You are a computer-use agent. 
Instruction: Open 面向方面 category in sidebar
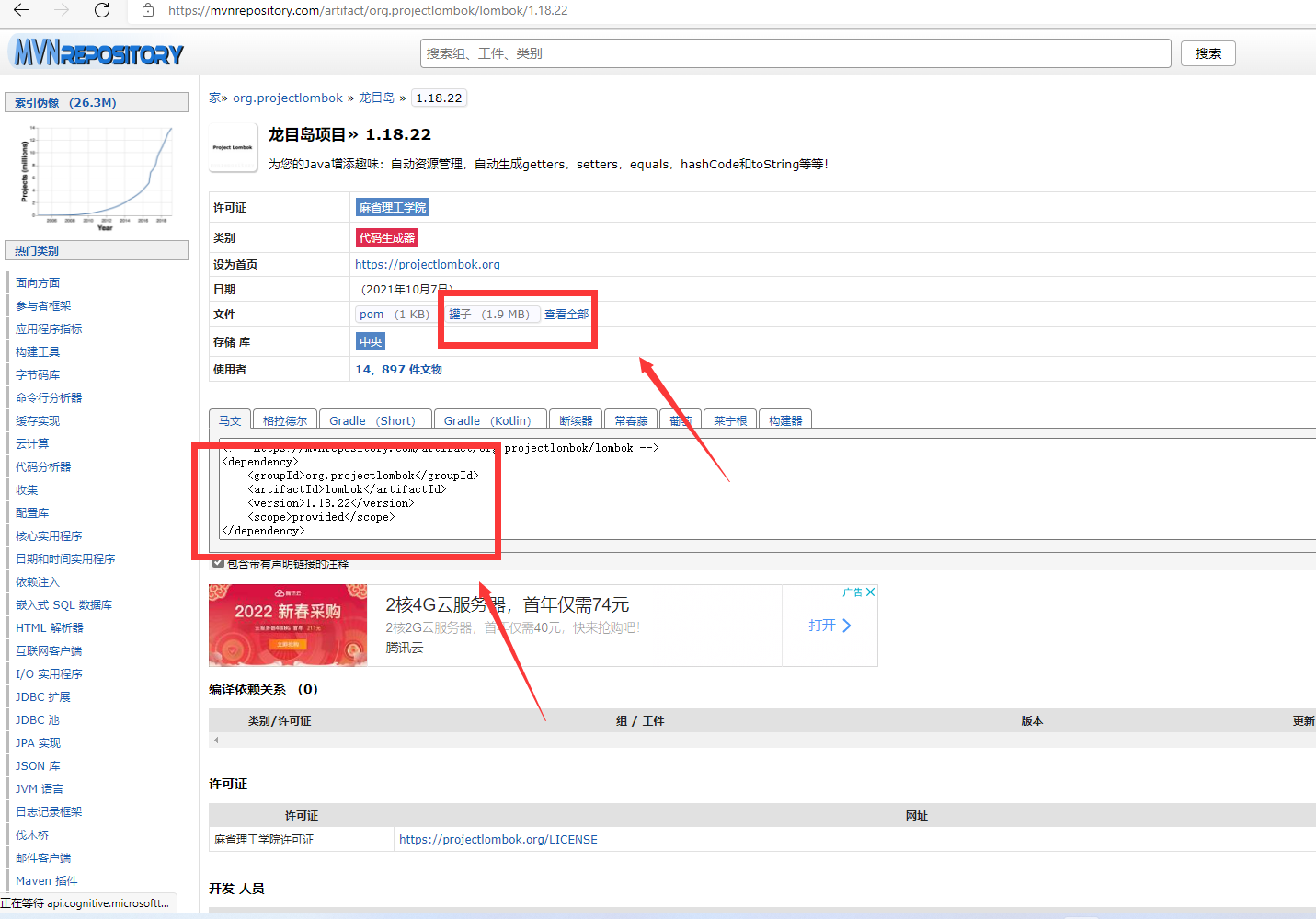tap(38, 282)
